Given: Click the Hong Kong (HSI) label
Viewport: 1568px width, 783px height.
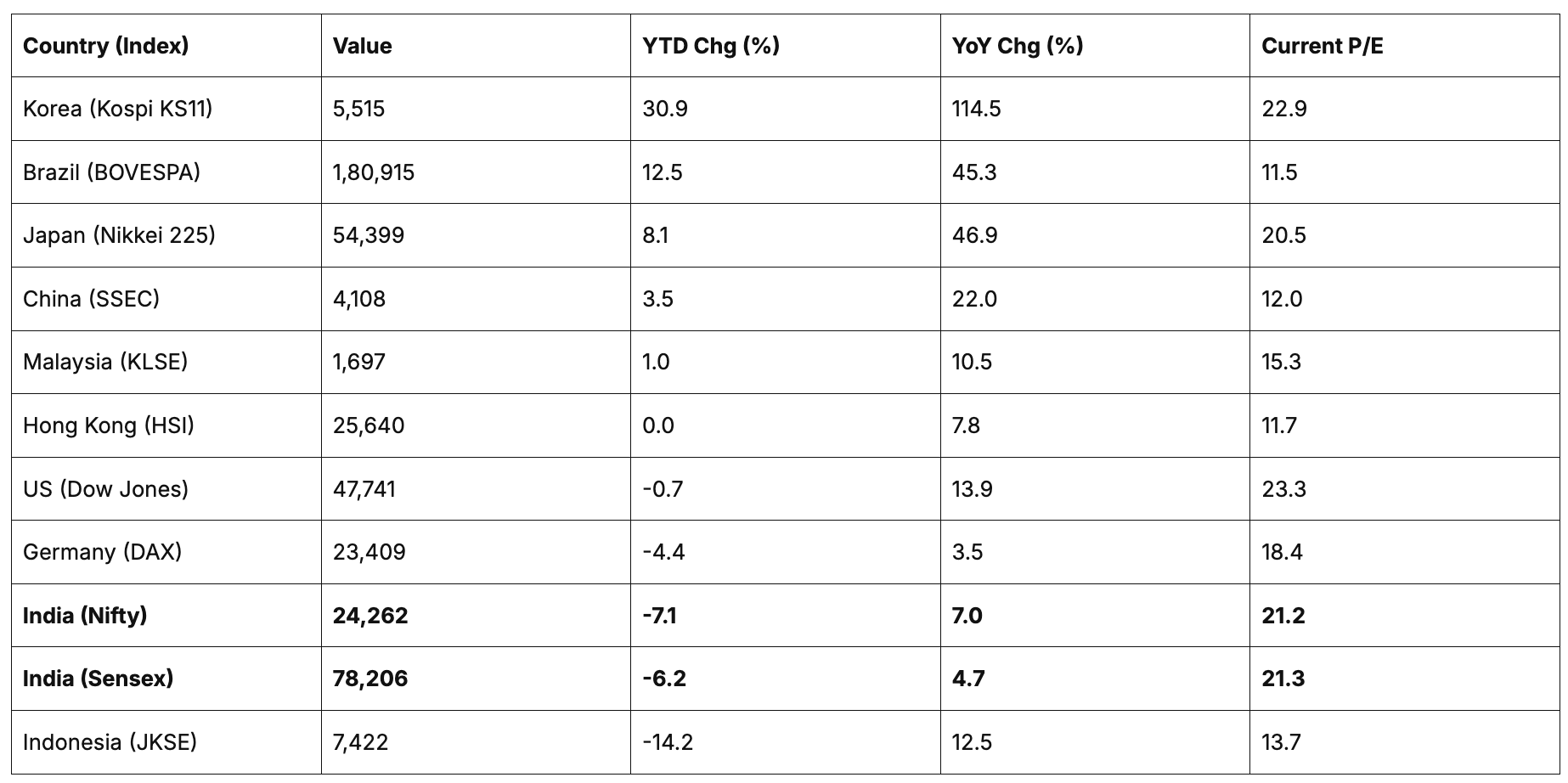Looking at the screenshot, I should pos(109,425).
